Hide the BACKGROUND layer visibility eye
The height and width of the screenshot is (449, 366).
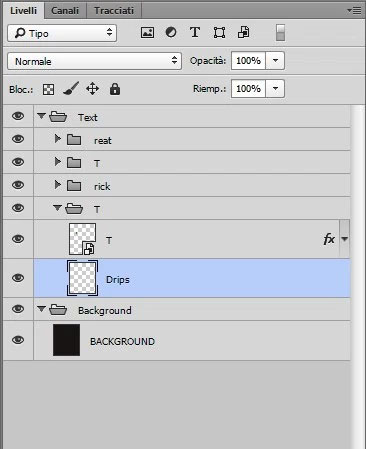pyautogui.click(x=18, y=340)
